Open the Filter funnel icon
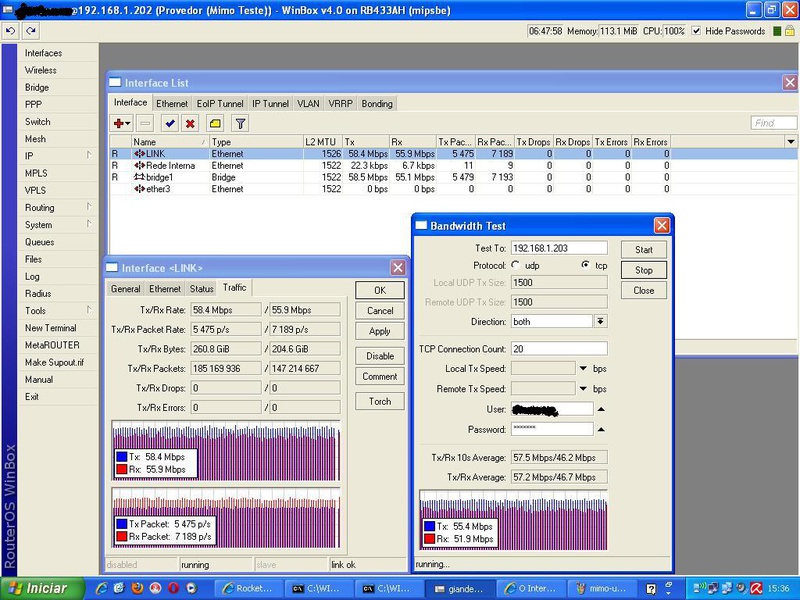This screenshot has height=600, width=800. click(x=240, y=123)
